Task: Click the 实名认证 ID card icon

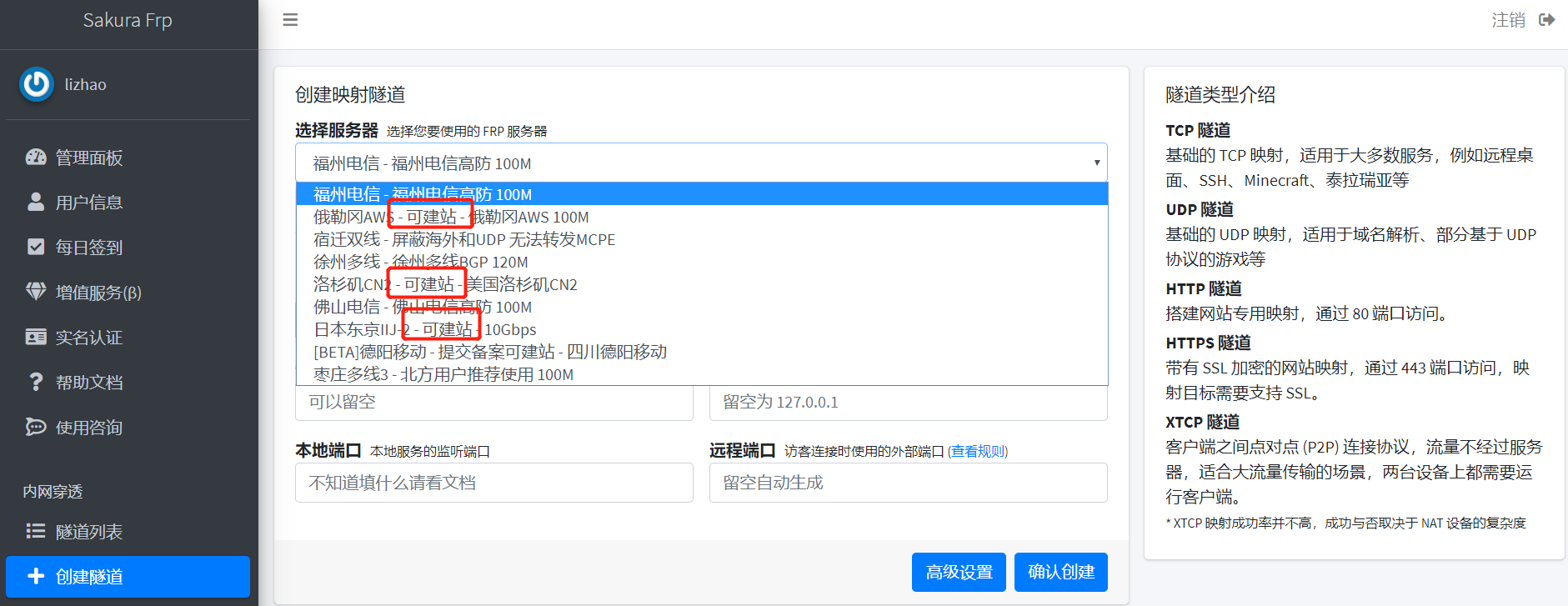Action: tap(36, 337)
